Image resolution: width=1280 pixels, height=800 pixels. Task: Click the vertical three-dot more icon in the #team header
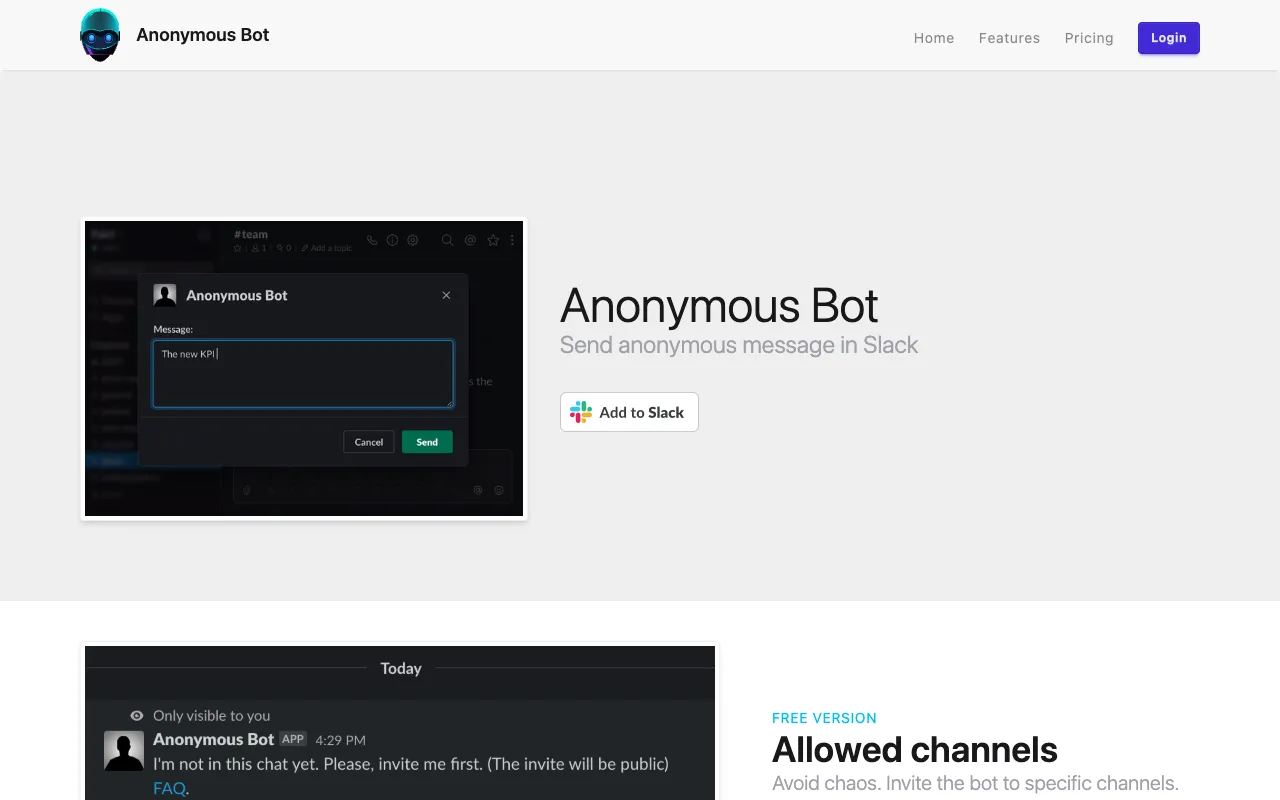512,240
